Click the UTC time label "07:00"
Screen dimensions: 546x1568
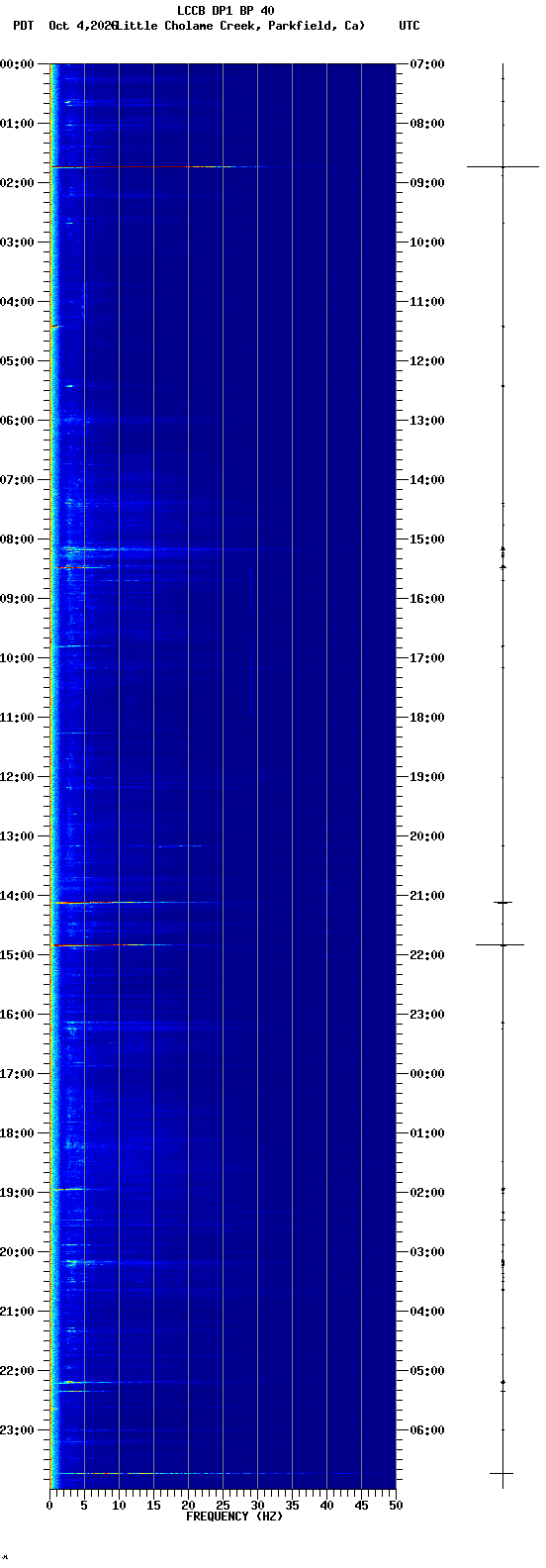coord(427,64)
